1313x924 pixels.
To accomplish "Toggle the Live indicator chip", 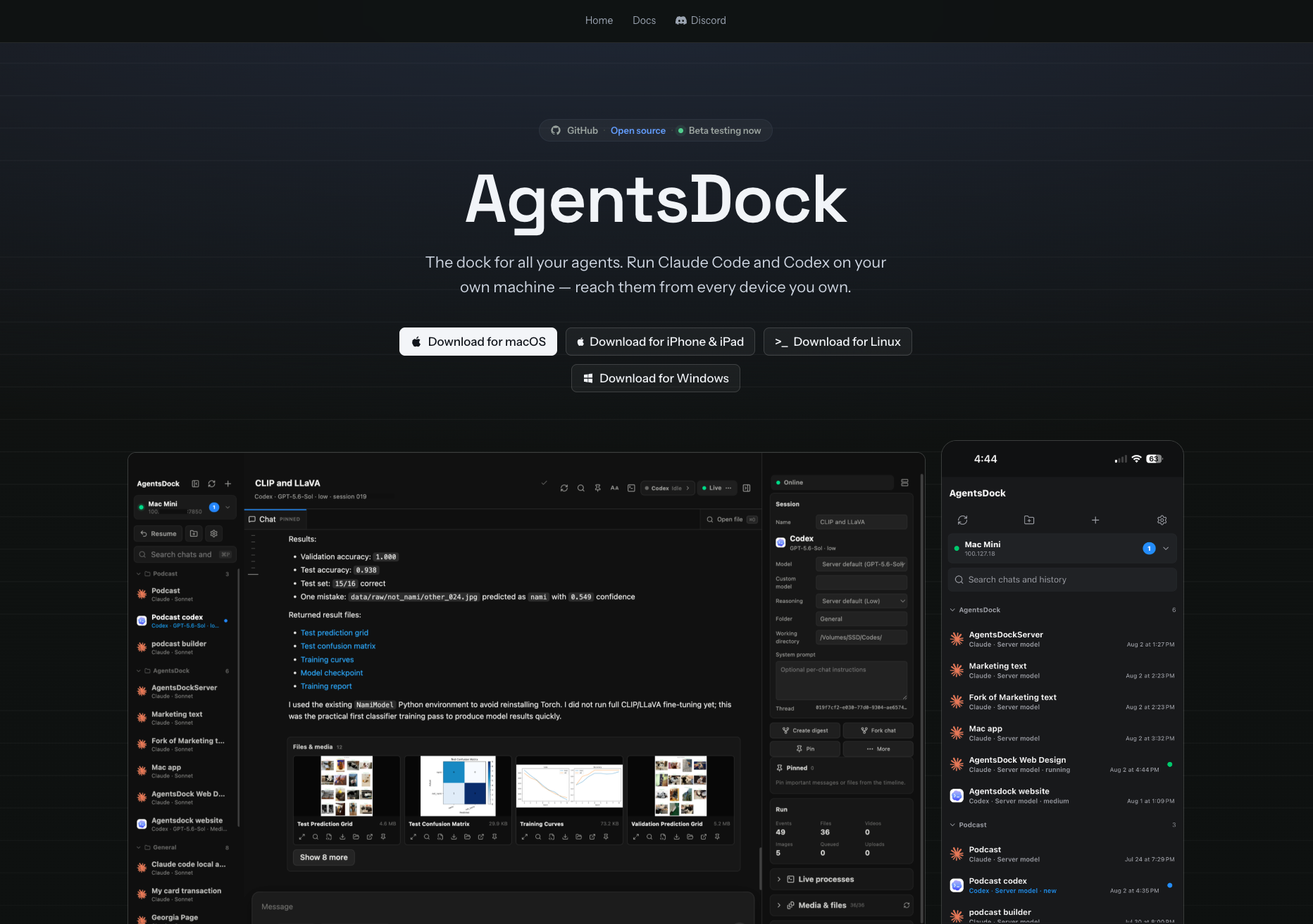I will pyautogui.click(x=717, y=488).
